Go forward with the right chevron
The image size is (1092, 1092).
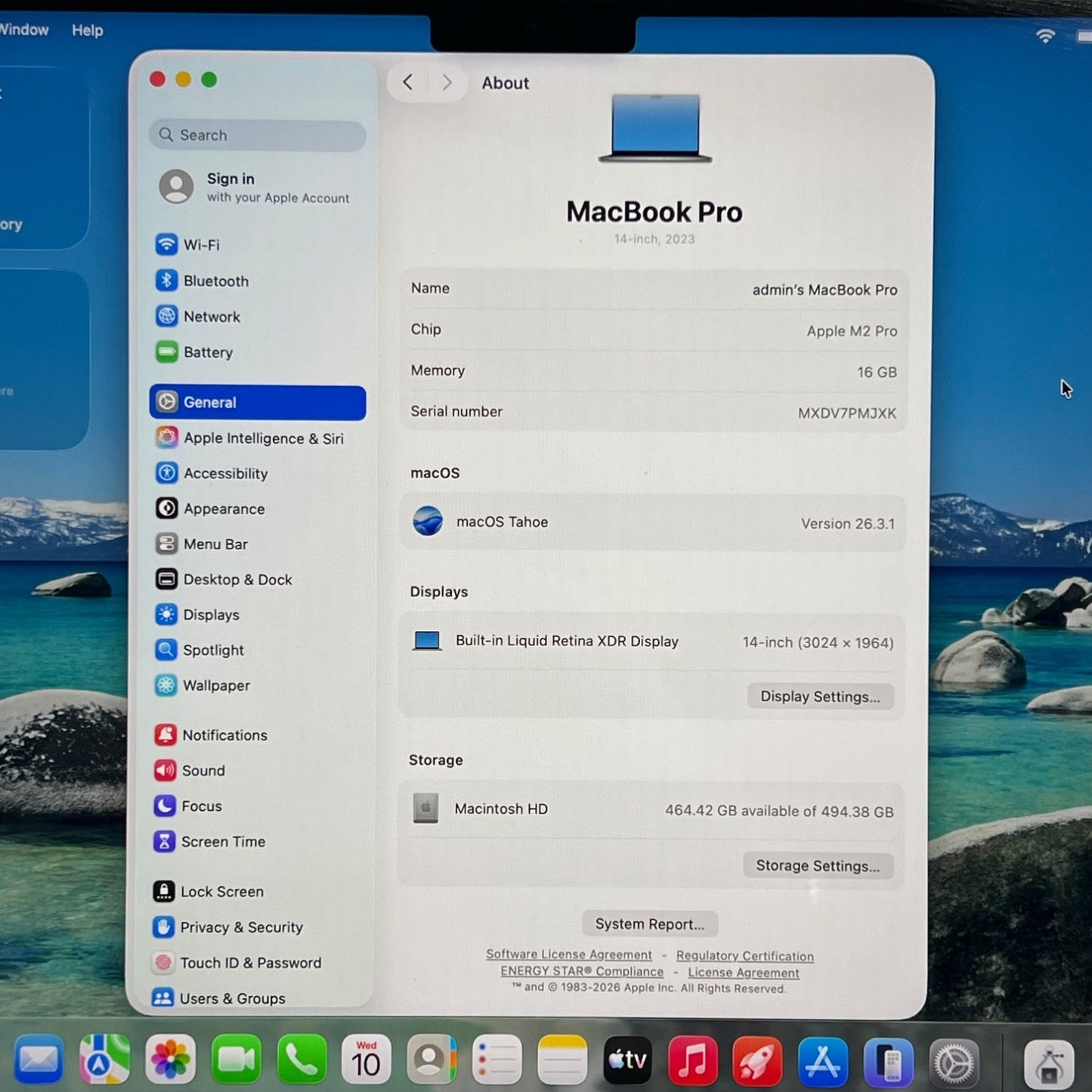tap(447, 82)
